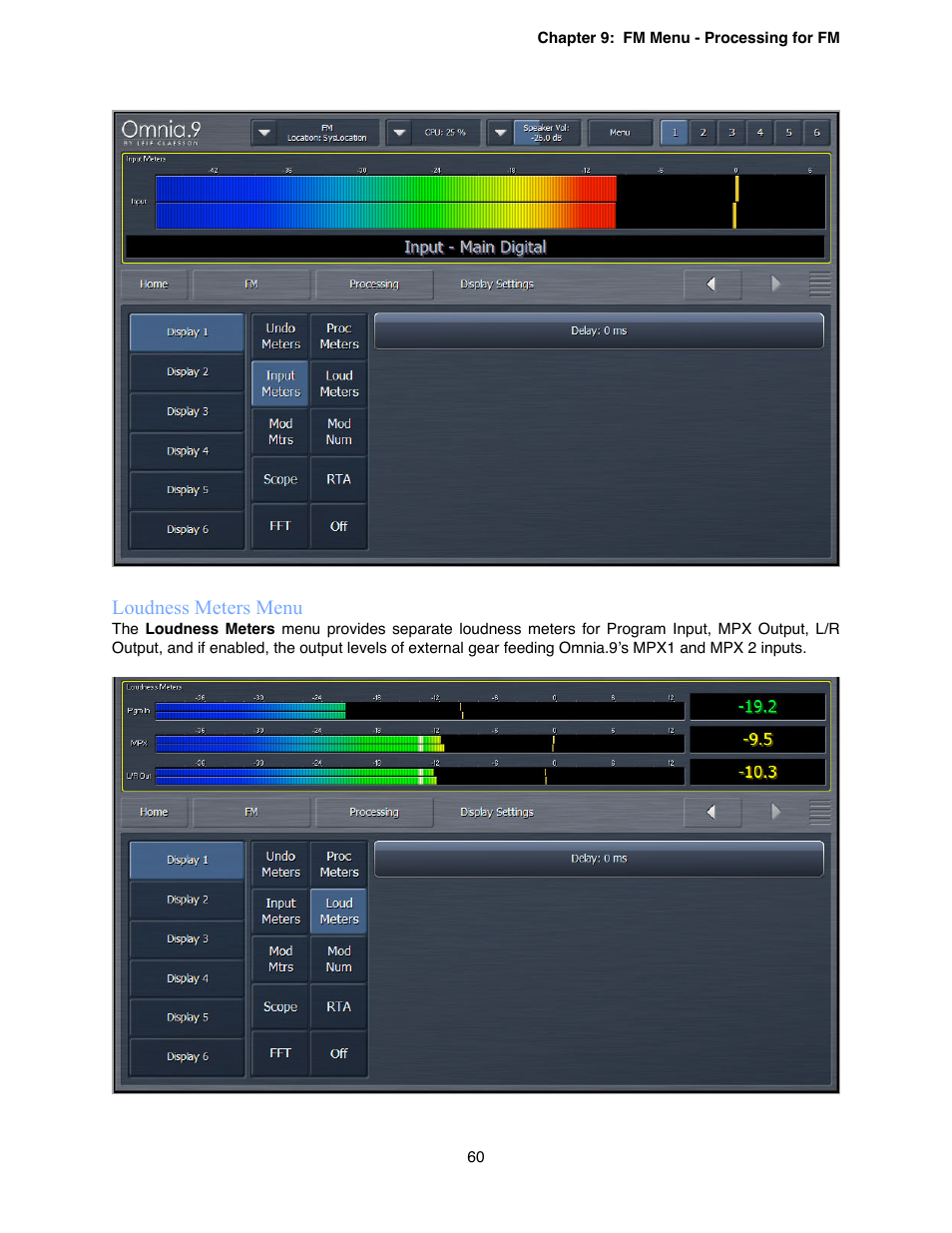
Task: Select Display 3 in lower screenshot
Action: click(188, 939)
